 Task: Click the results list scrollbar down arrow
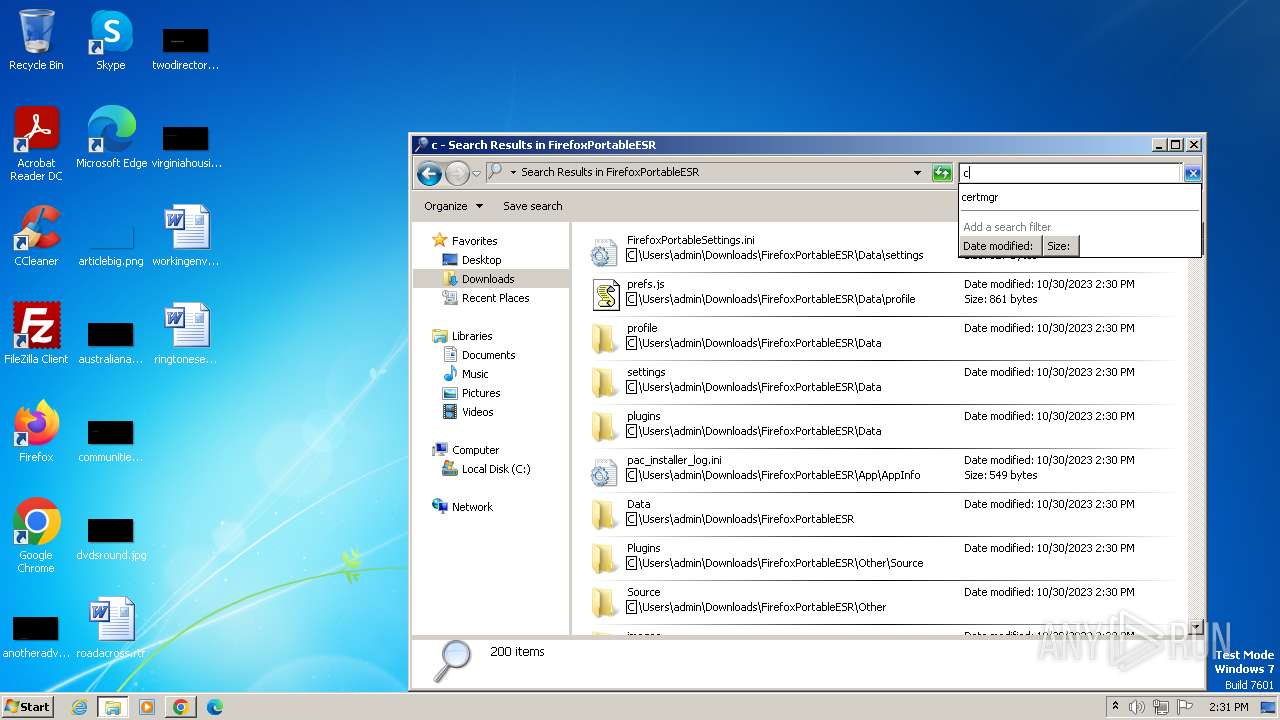1196,626
